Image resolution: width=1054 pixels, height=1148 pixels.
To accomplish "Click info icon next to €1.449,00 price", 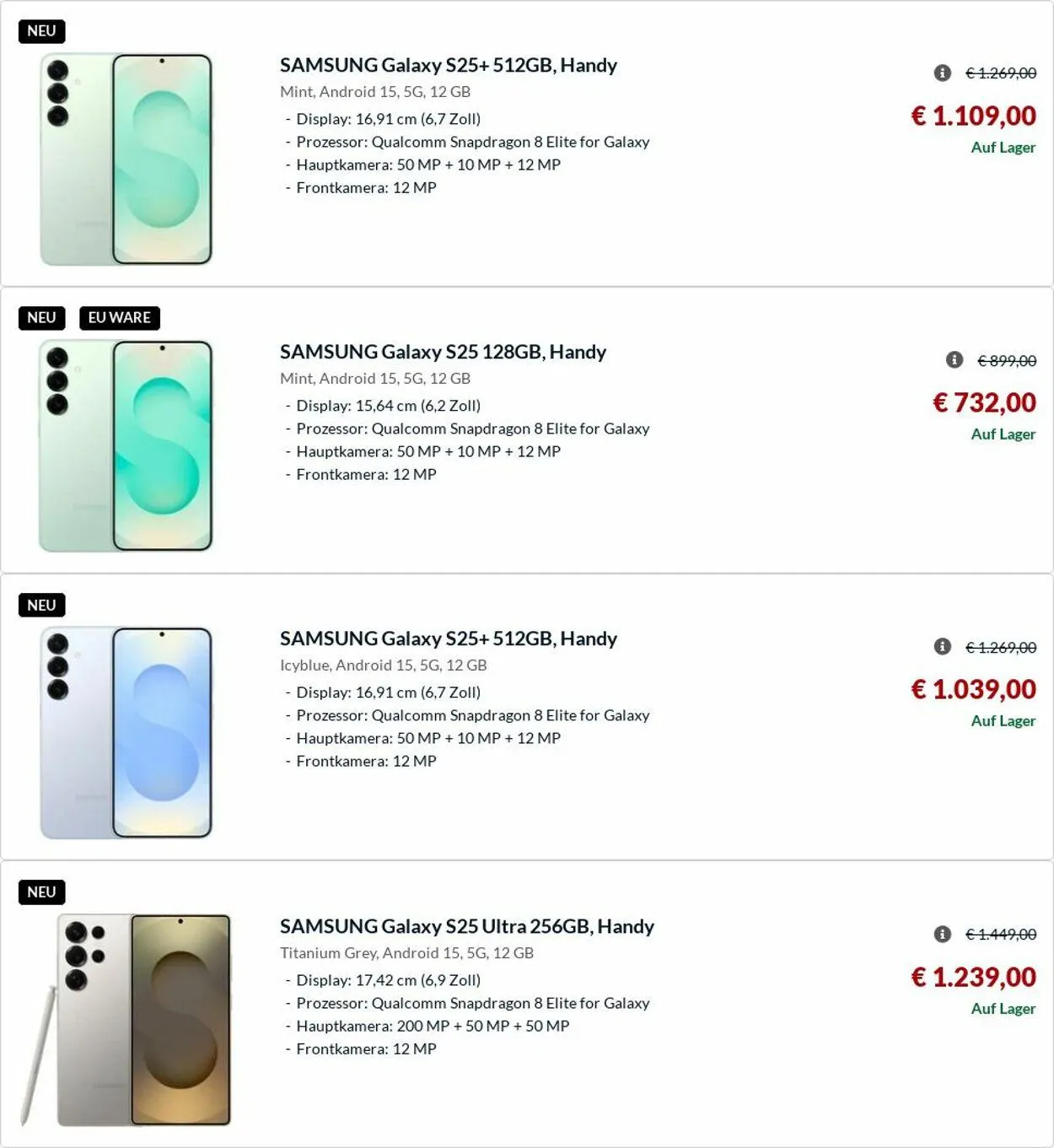I will (942, 934).
